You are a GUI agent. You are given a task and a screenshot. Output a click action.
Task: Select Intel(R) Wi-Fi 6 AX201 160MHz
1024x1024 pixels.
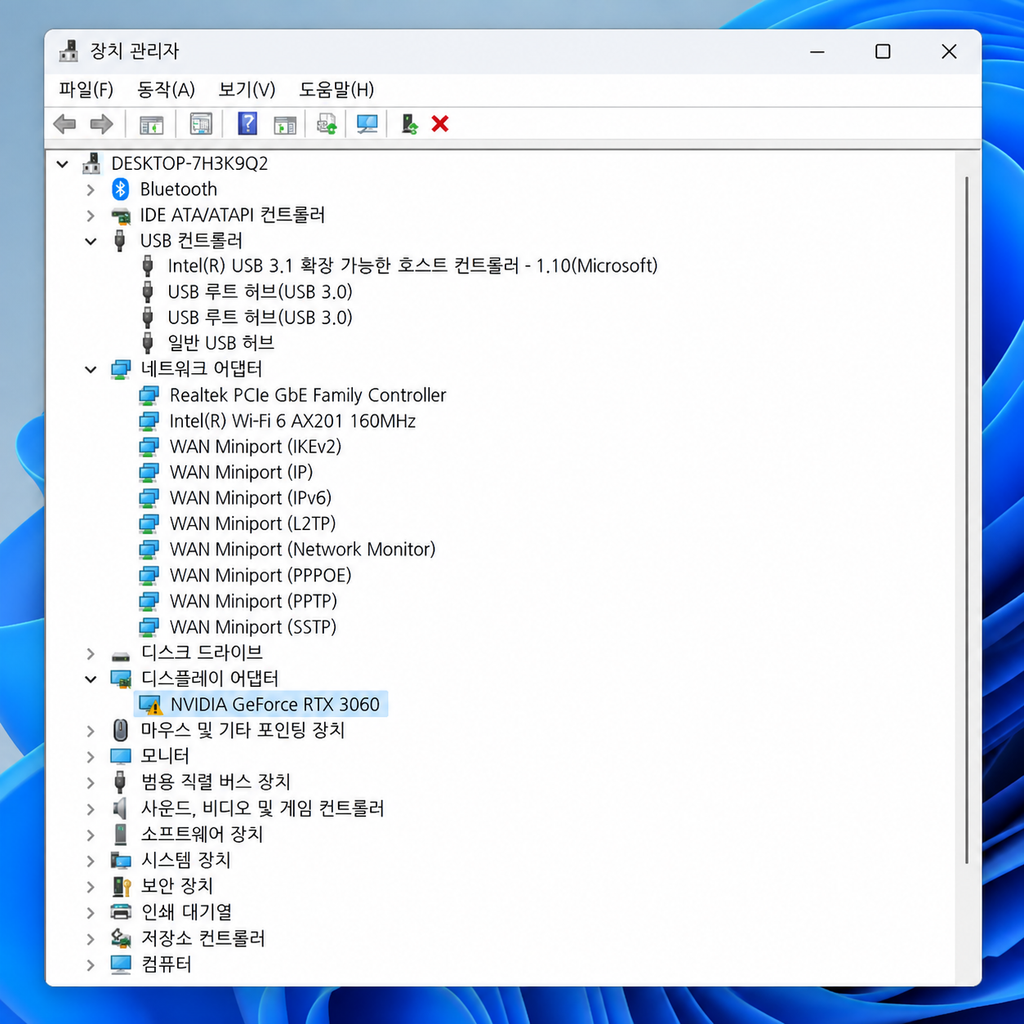coord(292,421)
